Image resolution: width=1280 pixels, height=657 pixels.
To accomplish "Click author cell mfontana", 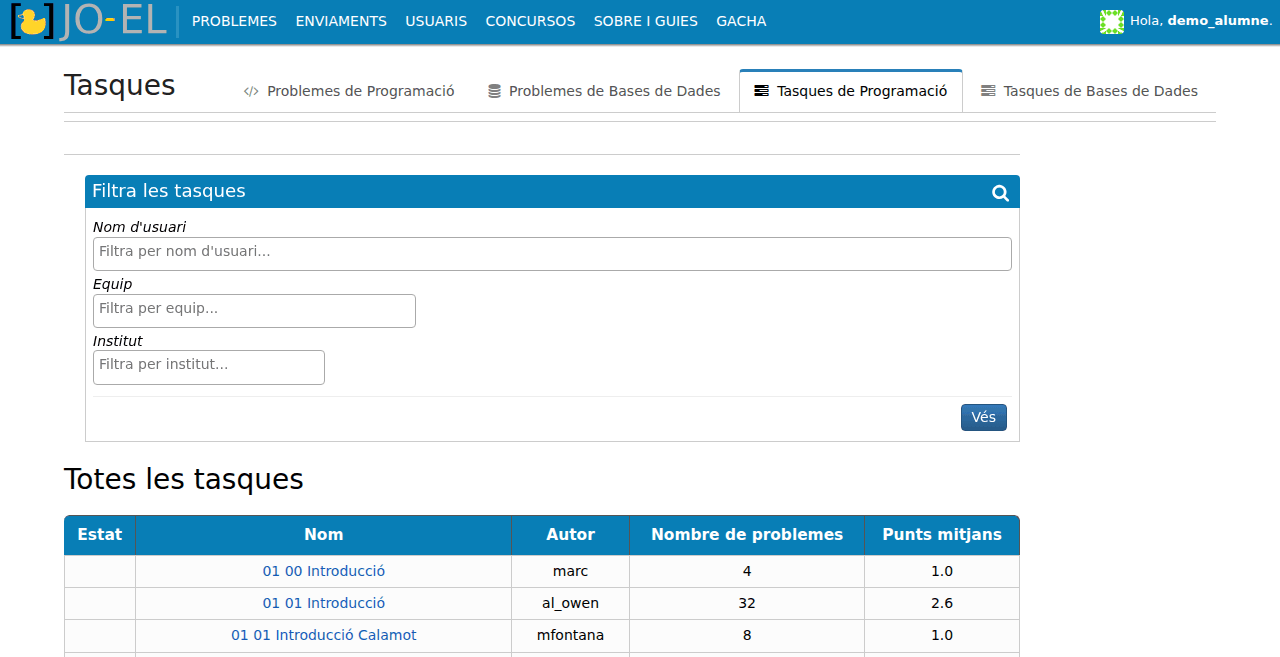I will click(571, 635).
